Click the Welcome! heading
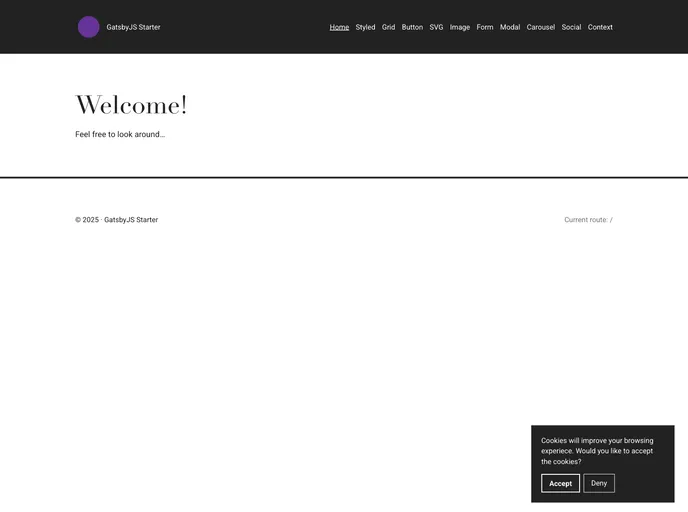The height and width of the screenshot is (512, 688). (131, 105)
